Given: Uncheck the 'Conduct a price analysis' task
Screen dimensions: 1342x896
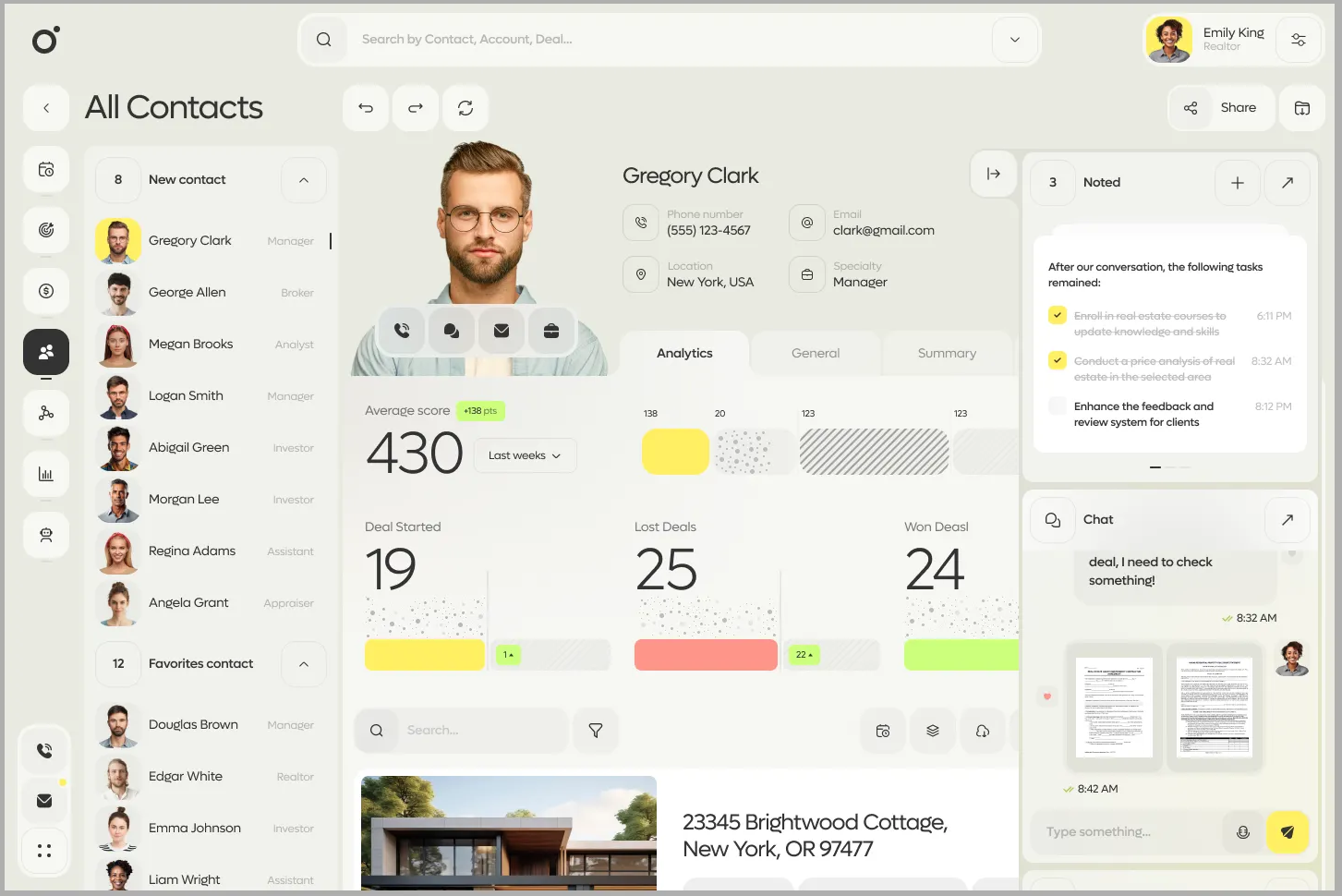Looking at the screenshot, I should (1057, 360).
